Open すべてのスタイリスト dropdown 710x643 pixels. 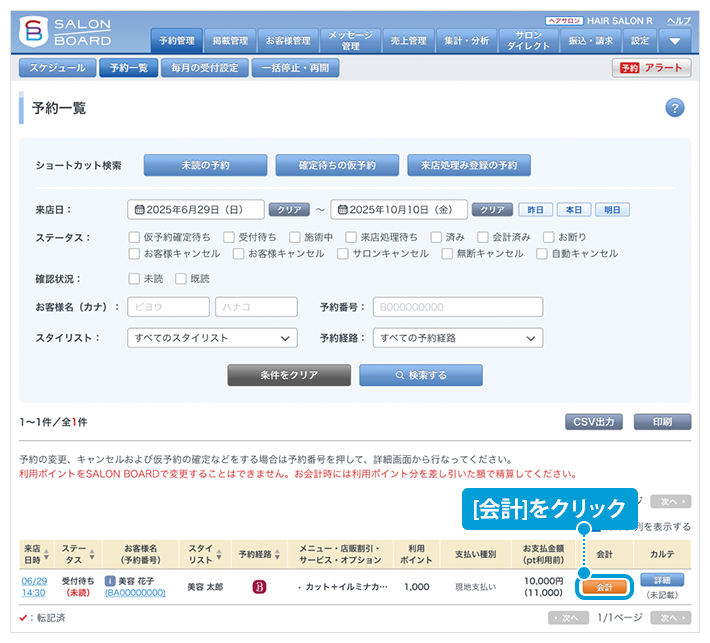[x=212, y=338]
